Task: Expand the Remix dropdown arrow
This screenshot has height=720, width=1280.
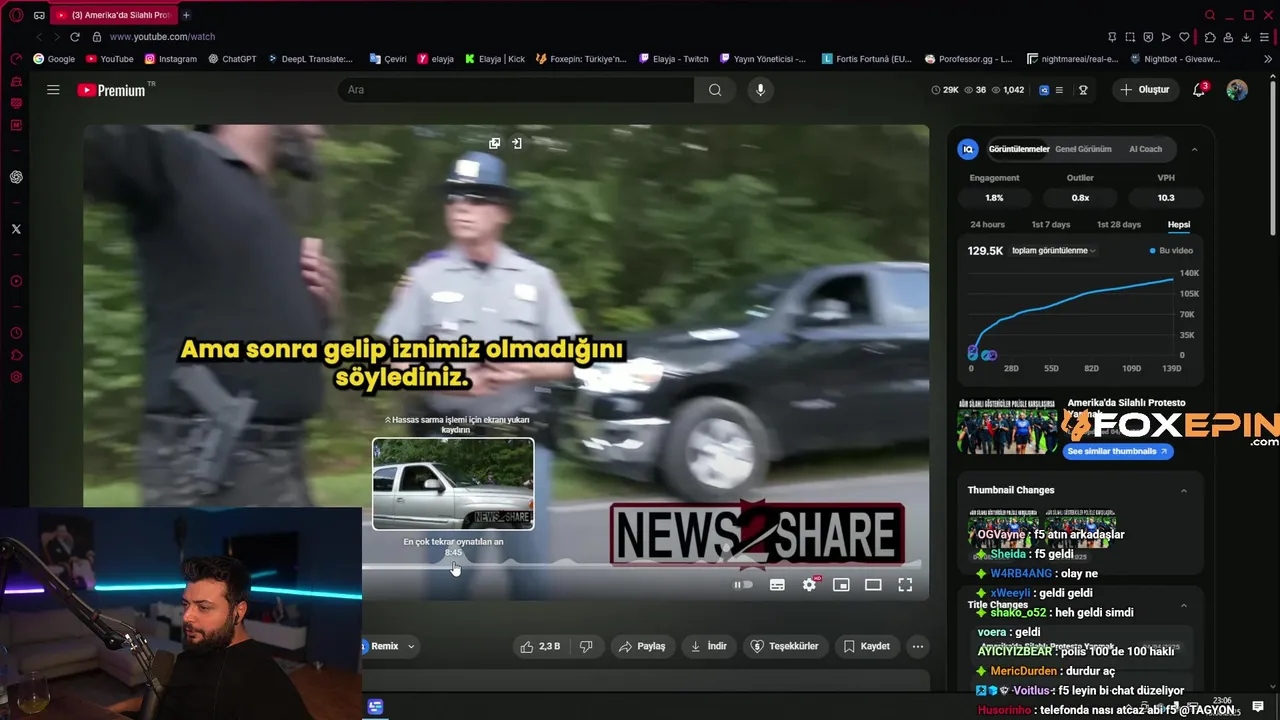Action: coord(410,647)
